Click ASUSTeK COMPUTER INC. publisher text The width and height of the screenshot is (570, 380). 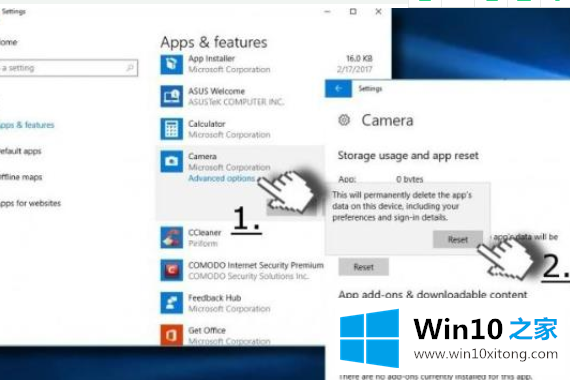pyautogui.click(x=236, y=102)
